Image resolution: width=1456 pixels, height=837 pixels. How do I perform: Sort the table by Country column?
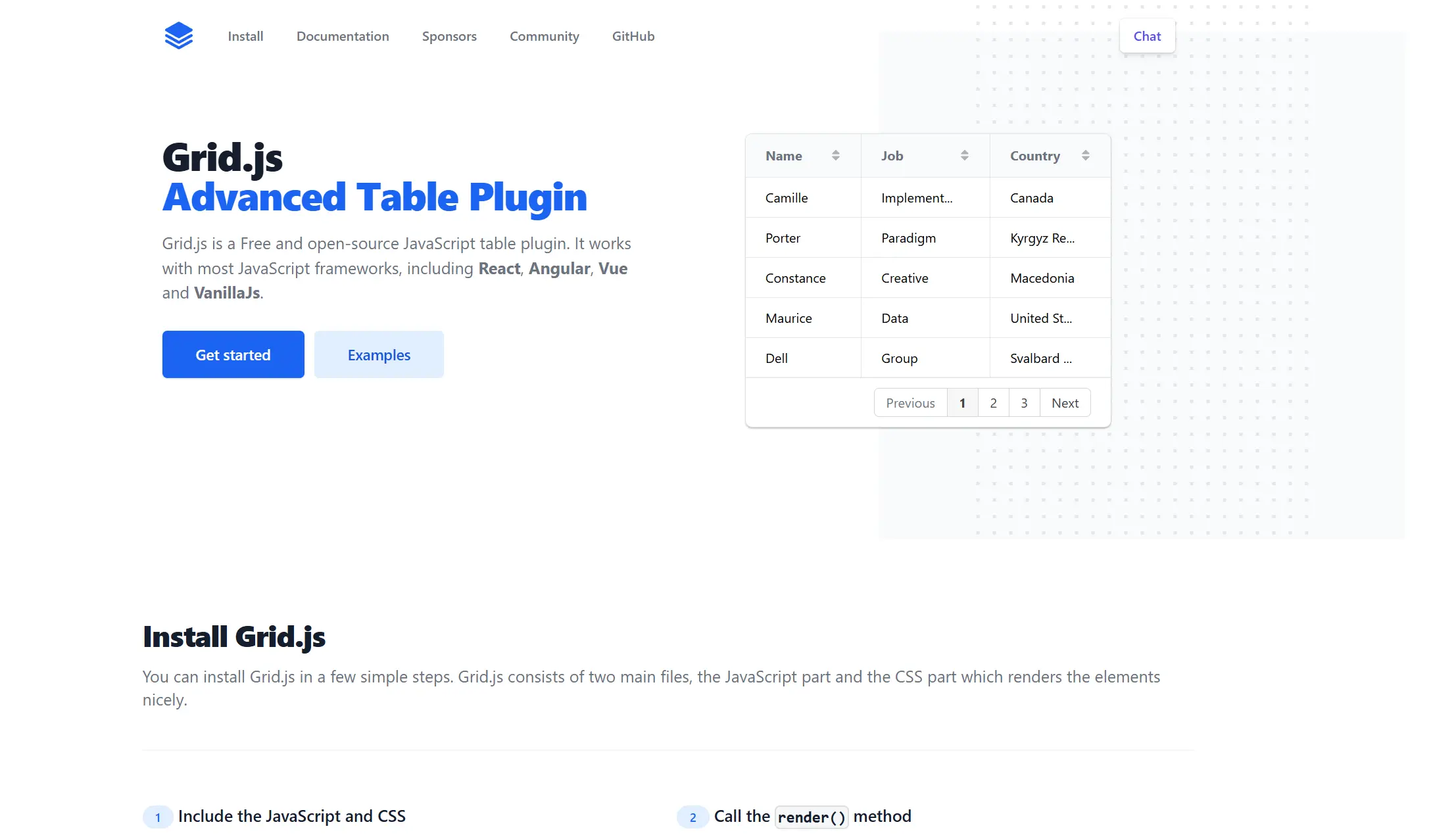pos(1085,155)
